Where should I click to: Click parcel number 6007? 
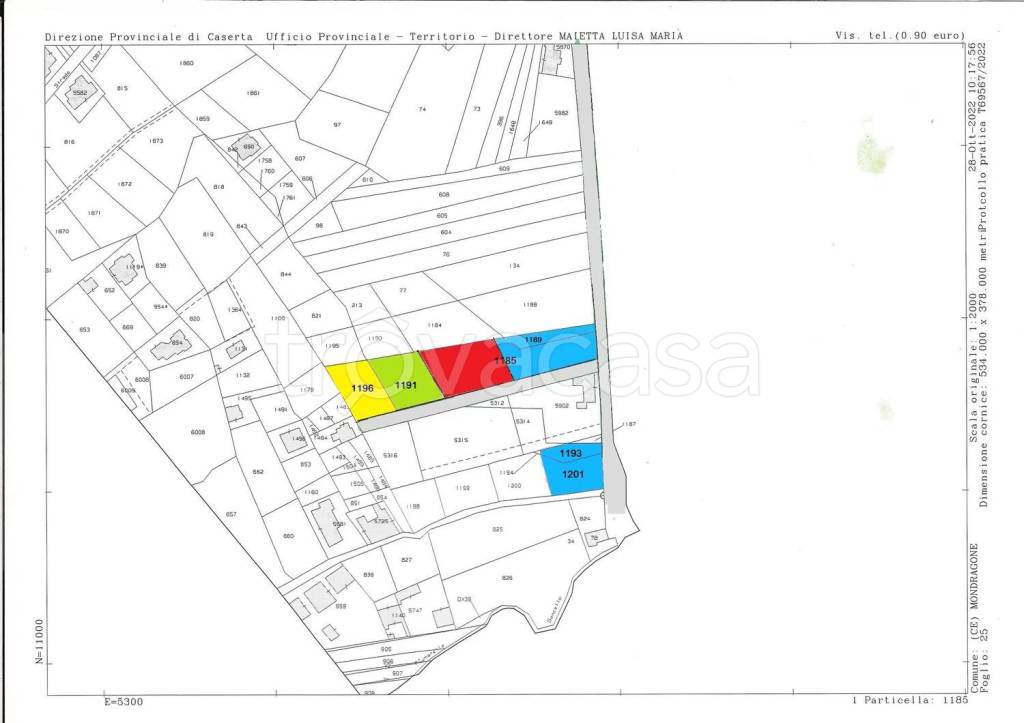point(186,376)
